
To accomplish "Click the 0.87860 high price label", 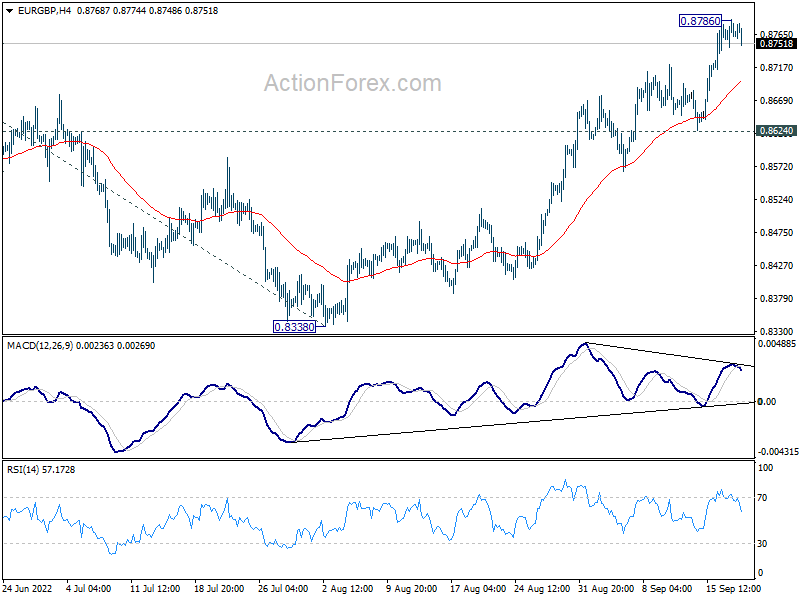I will (x=700, y=21).
